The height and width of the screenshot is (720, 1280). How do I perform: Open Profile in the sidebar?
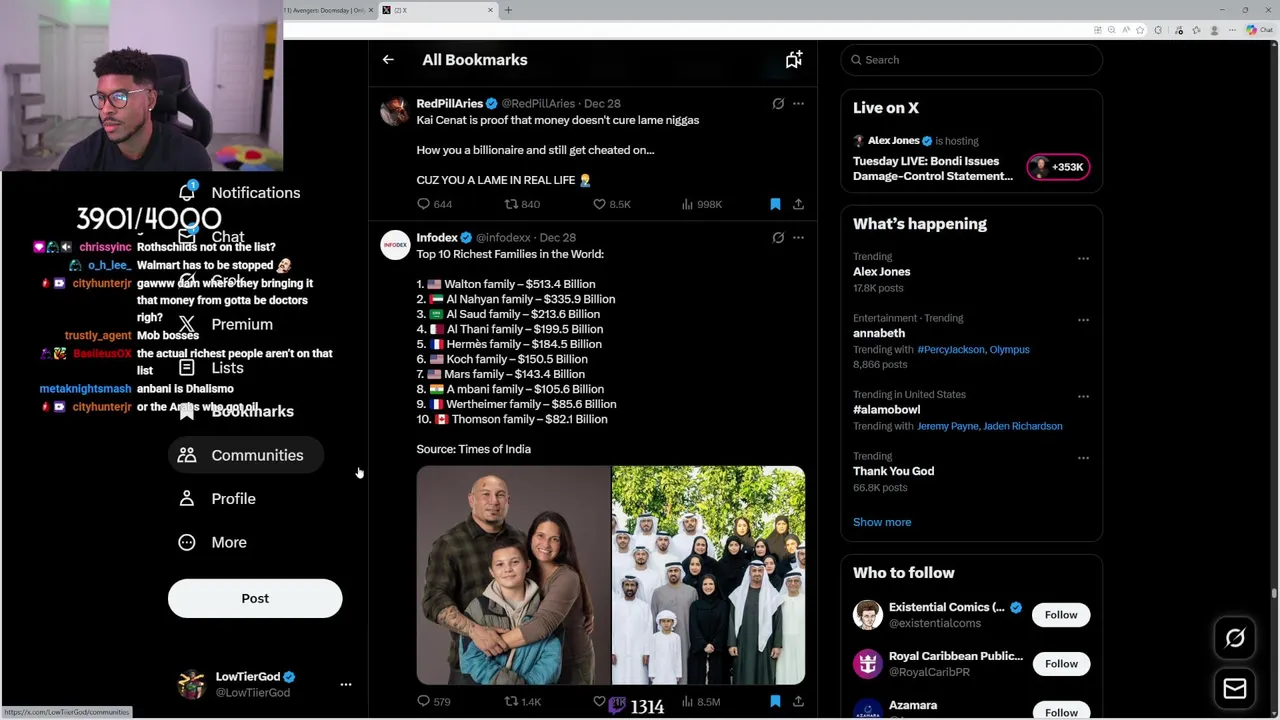coord(216,499)
